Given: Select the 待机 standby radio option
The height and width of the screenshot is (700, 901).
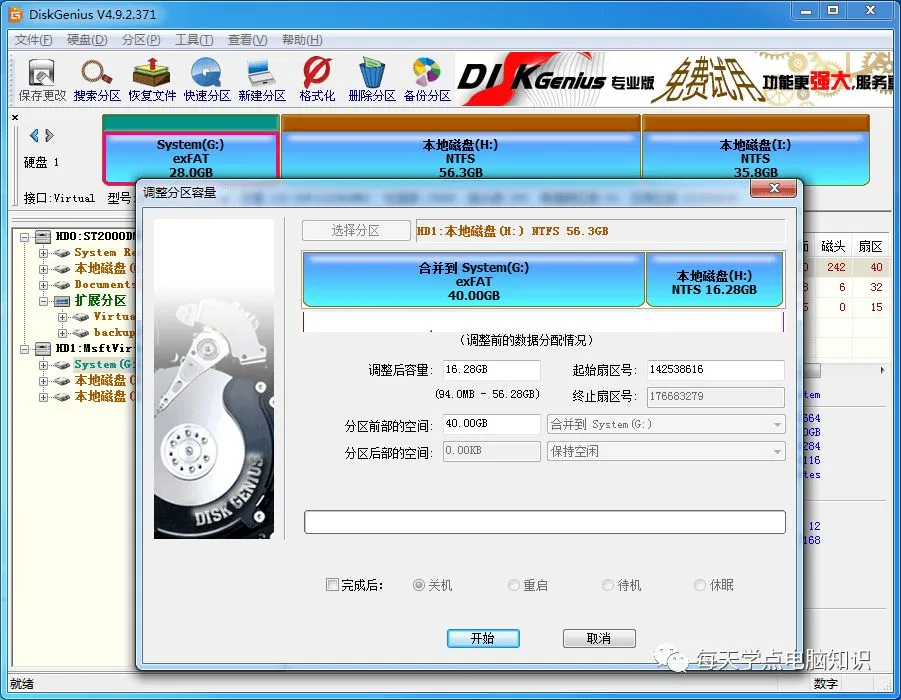Looking at the screenshot, I should [x=608, y=585].
